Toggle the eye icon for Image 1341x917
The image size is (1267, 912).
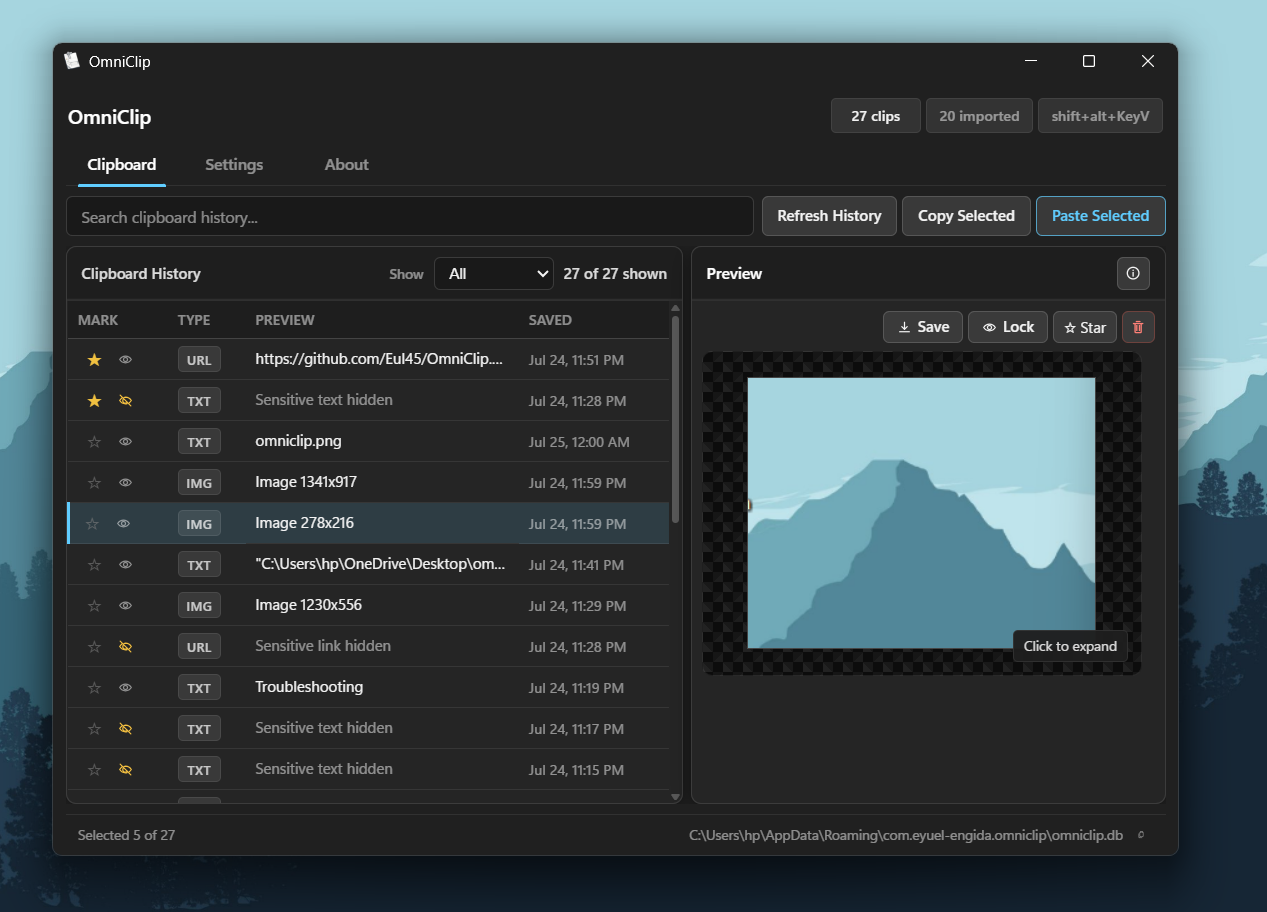[x=125, y=482]
